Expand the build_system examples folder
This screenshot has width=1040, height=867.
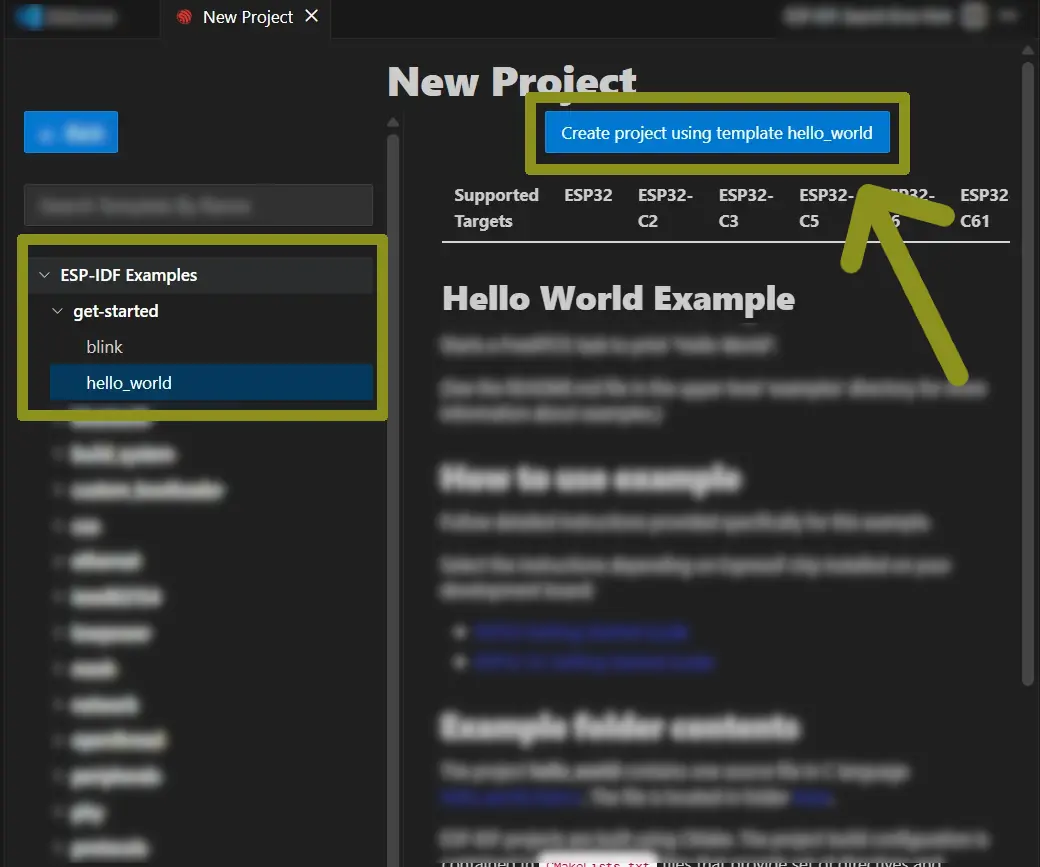(x=122, y=455)
